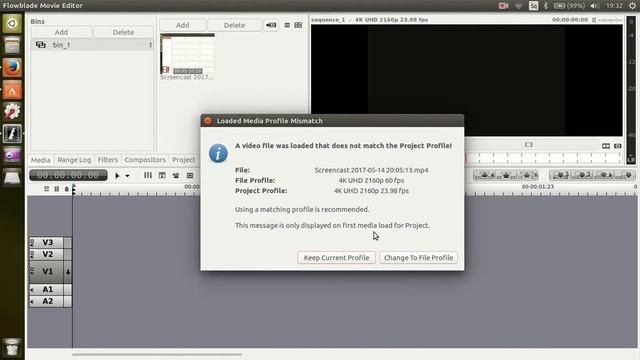Viewport: 640px width, 360px height.
Task: Click the right of two monitor-view icons
Action: pos(618,146)
